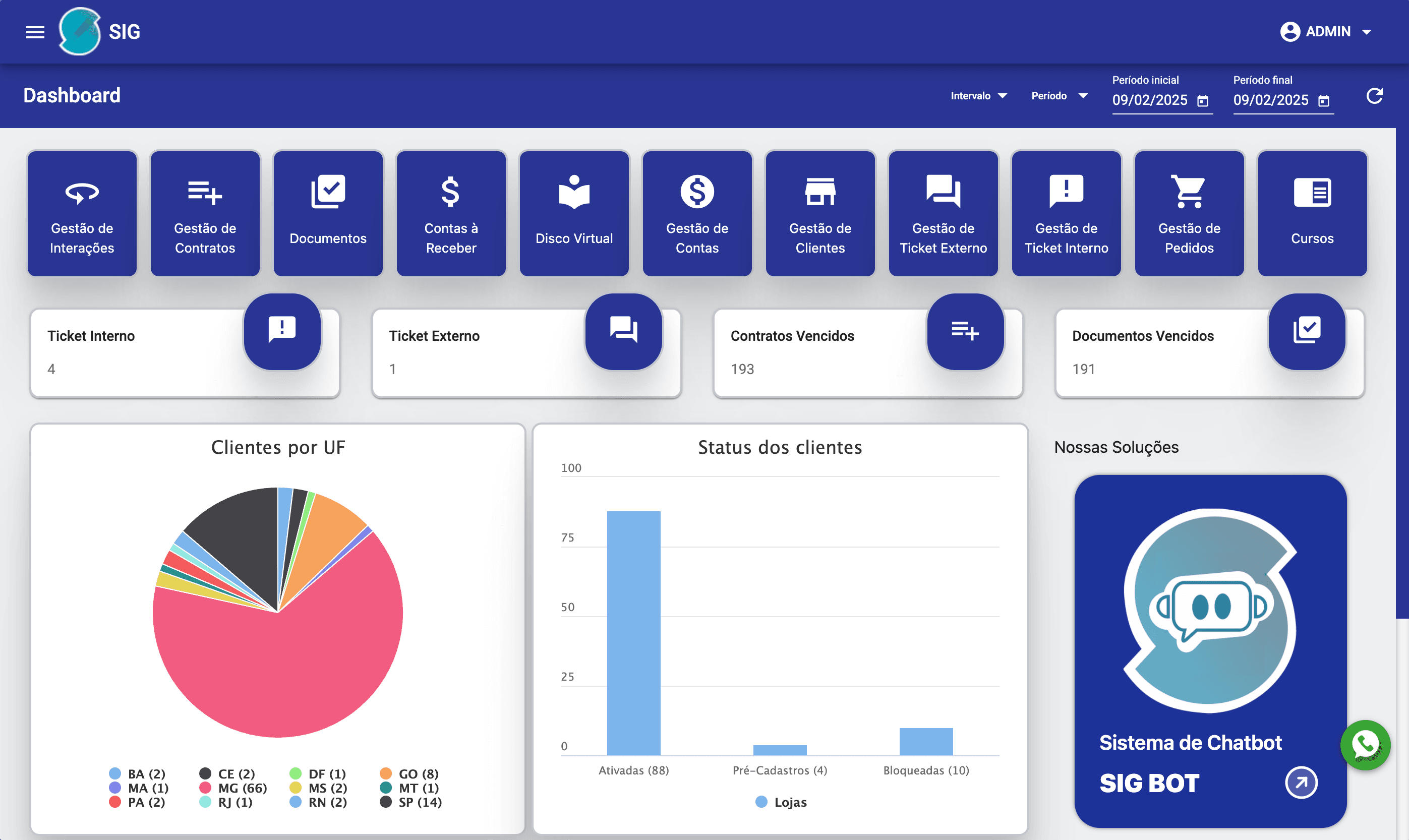Toggle the GO (8) orange legend swatch

386,774
